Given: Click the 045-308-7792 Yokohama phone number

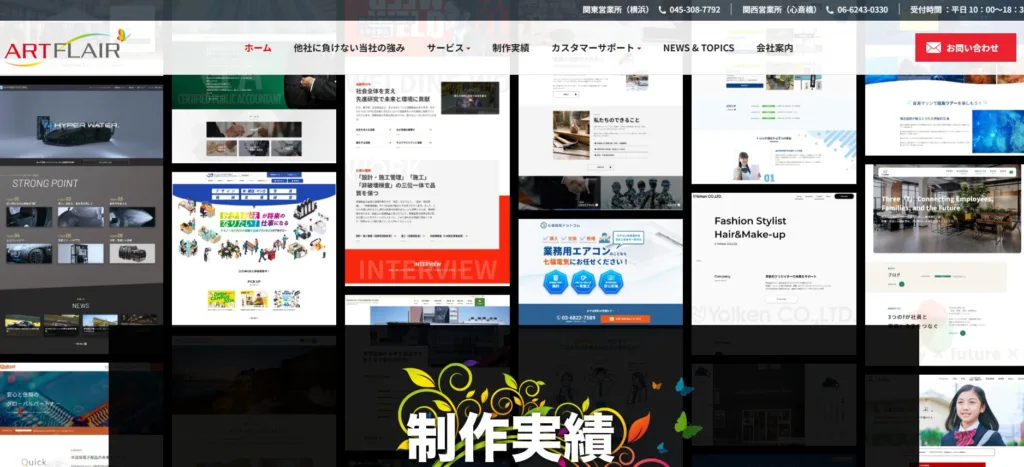Looking at the screenshot, I should [x=695, y=10].
